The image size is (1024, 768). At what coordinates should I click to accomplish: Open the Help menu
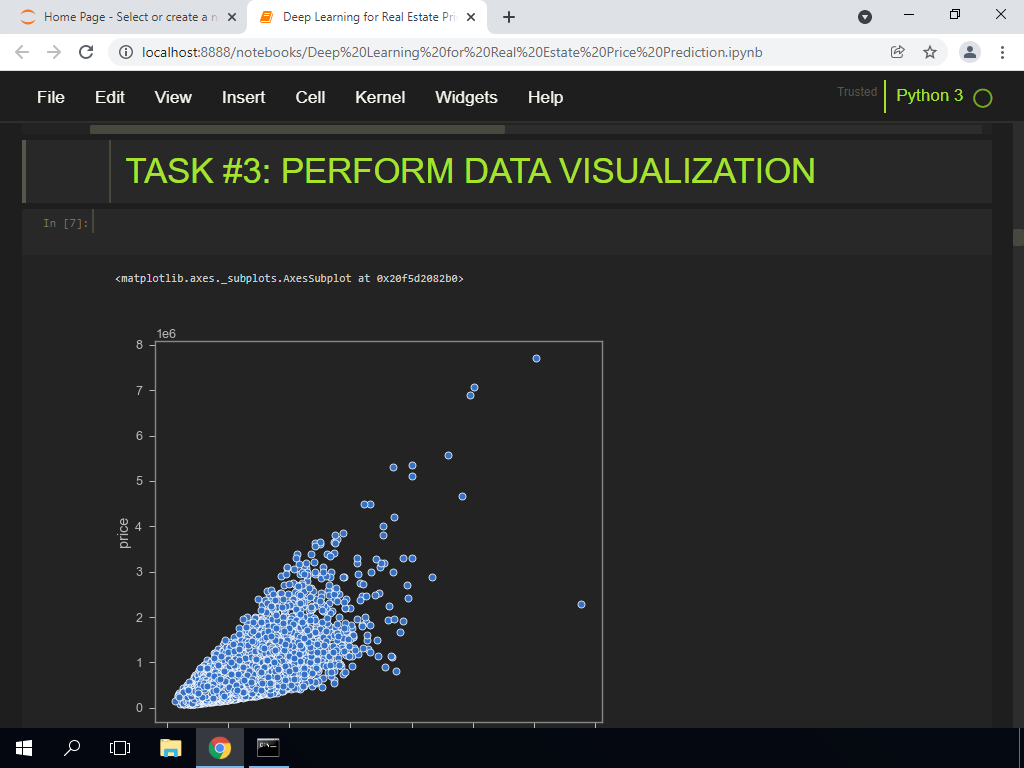tap(545, 97)
